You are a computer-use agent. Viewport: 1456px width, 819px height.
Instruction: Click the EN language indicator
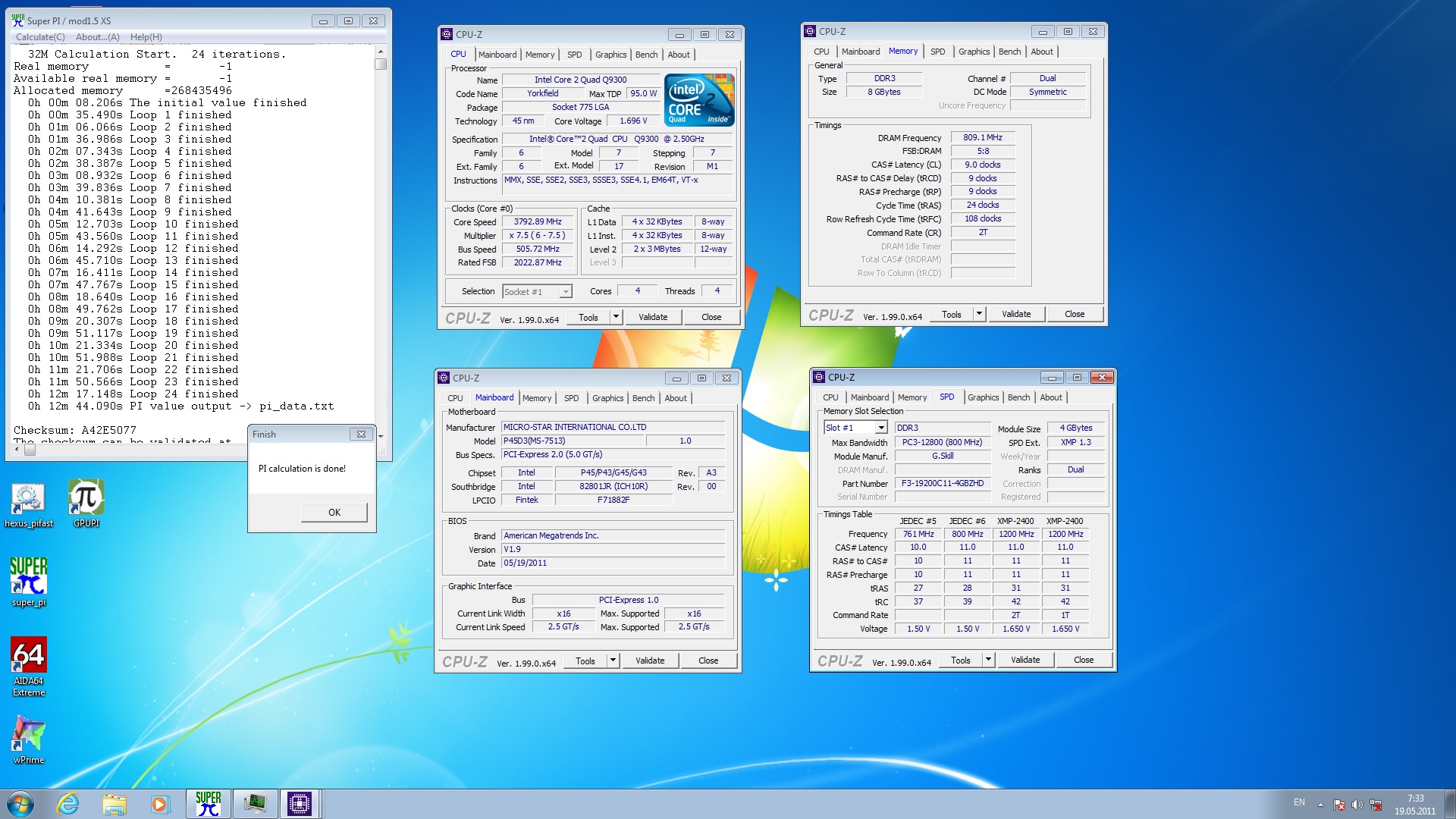click(1299, 802)
